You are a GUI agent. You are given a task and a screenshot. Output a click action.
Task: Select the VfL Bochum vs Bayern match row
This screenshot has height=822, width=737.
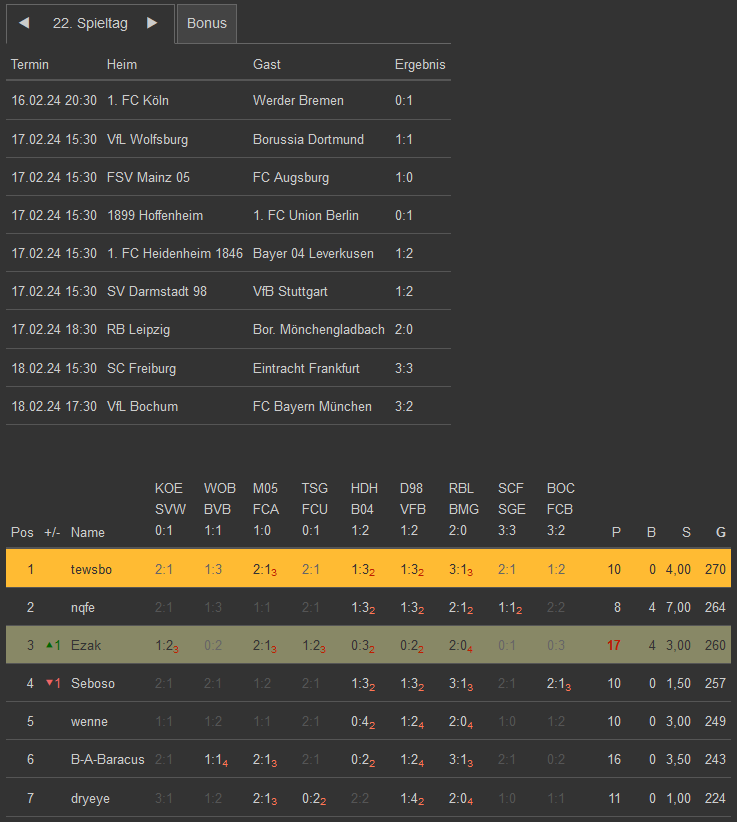point(228,406)
